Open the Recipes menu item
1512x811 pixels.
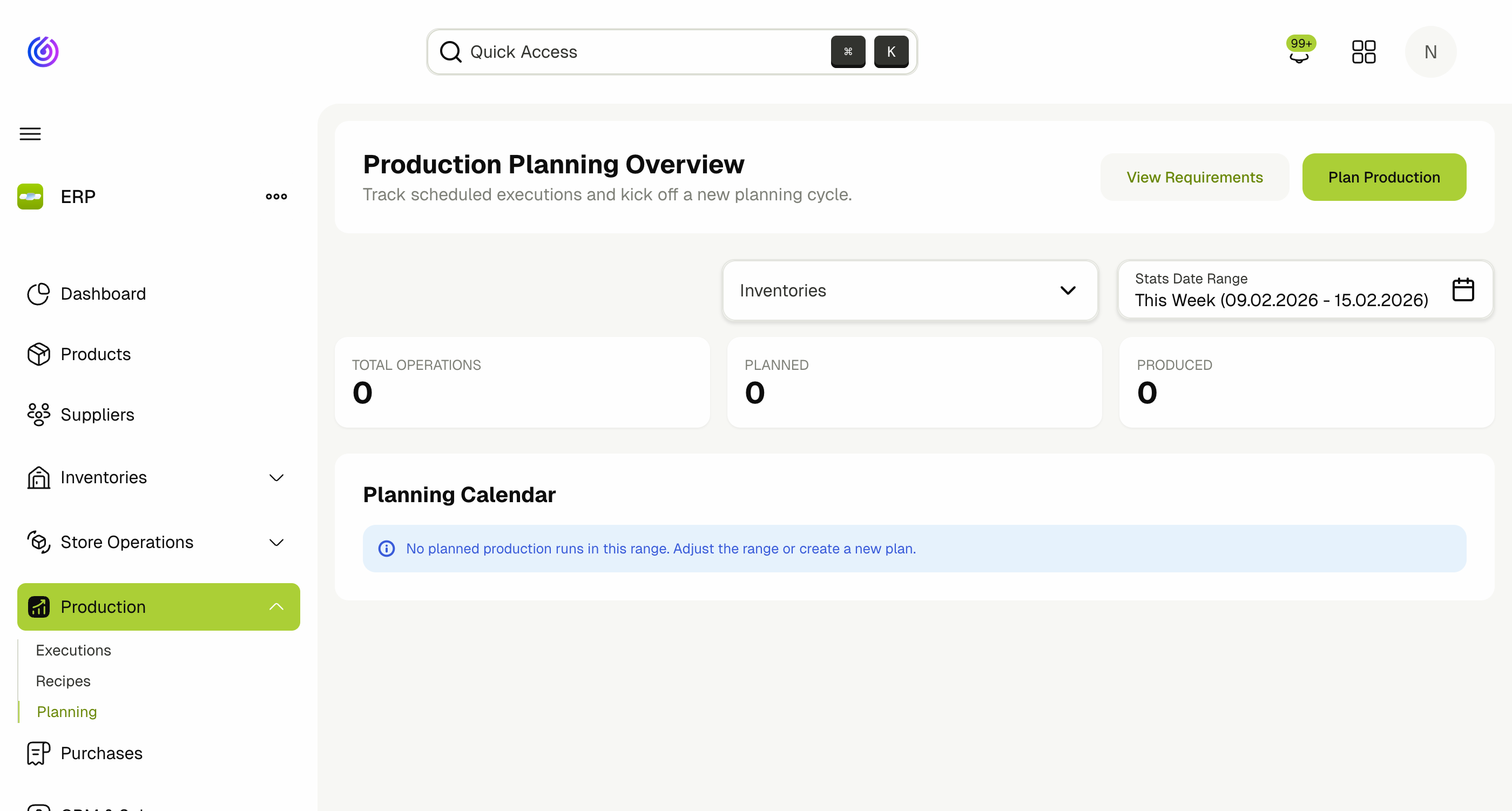click(63, 681)
